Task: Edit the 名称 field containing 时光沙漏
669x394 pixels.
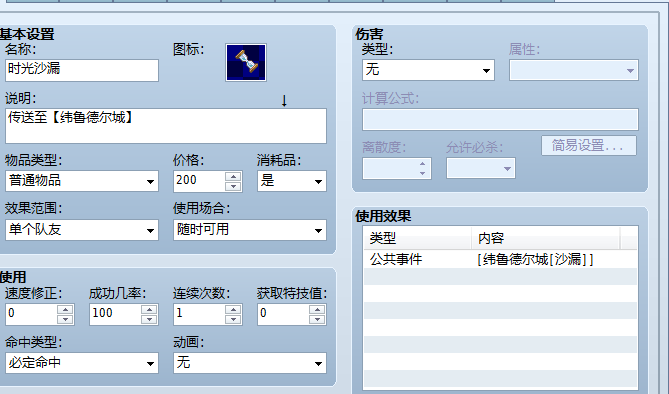Action: pos(82,70)
